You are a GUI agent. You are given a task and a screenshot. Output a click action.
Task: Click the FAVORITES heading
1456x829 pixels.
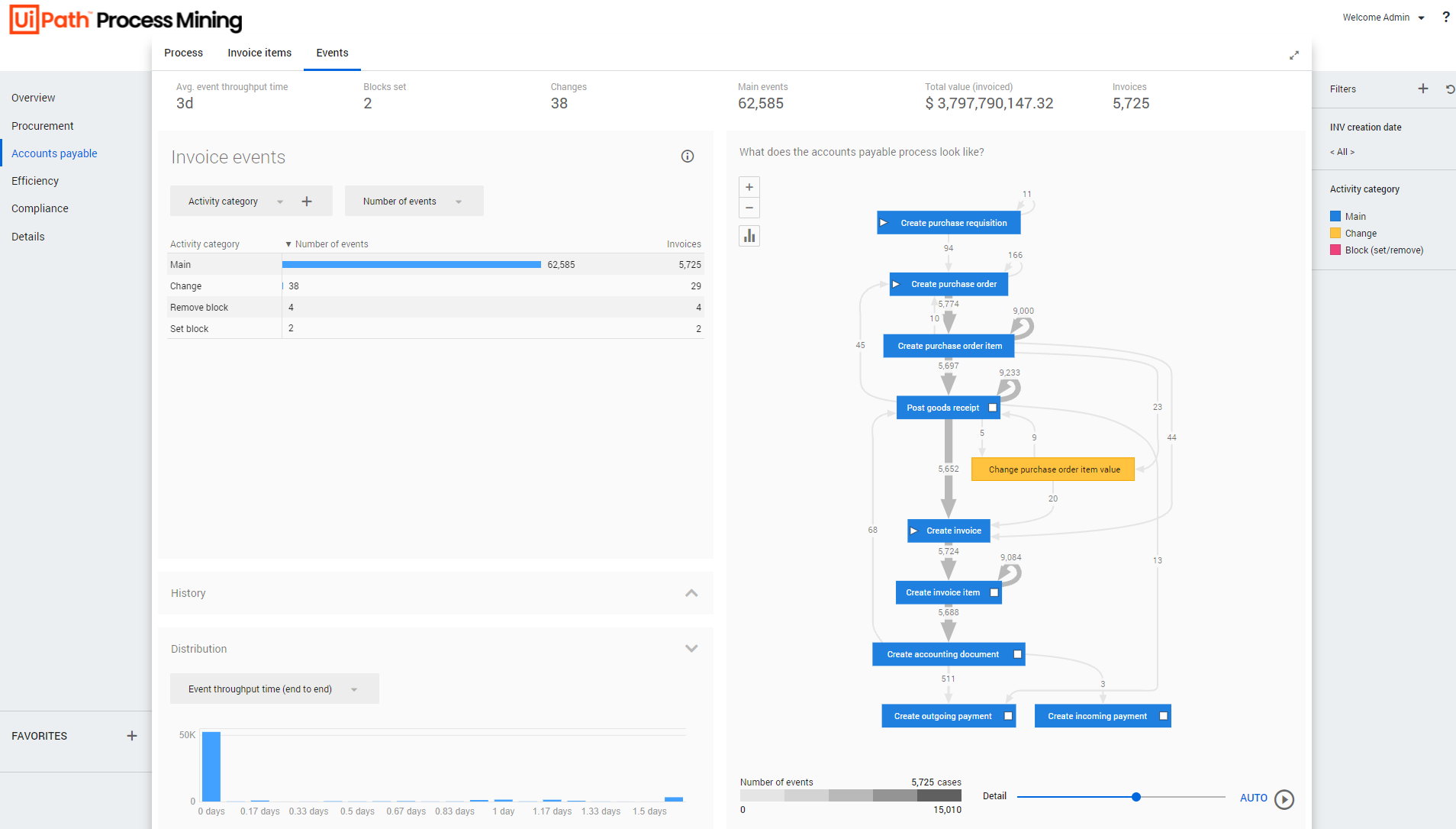click(40, 736)
